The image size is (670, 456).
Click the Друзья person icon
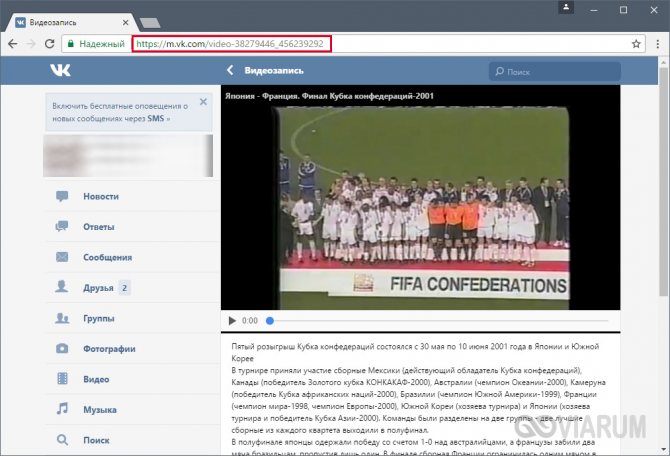click(x=62, y=287)
